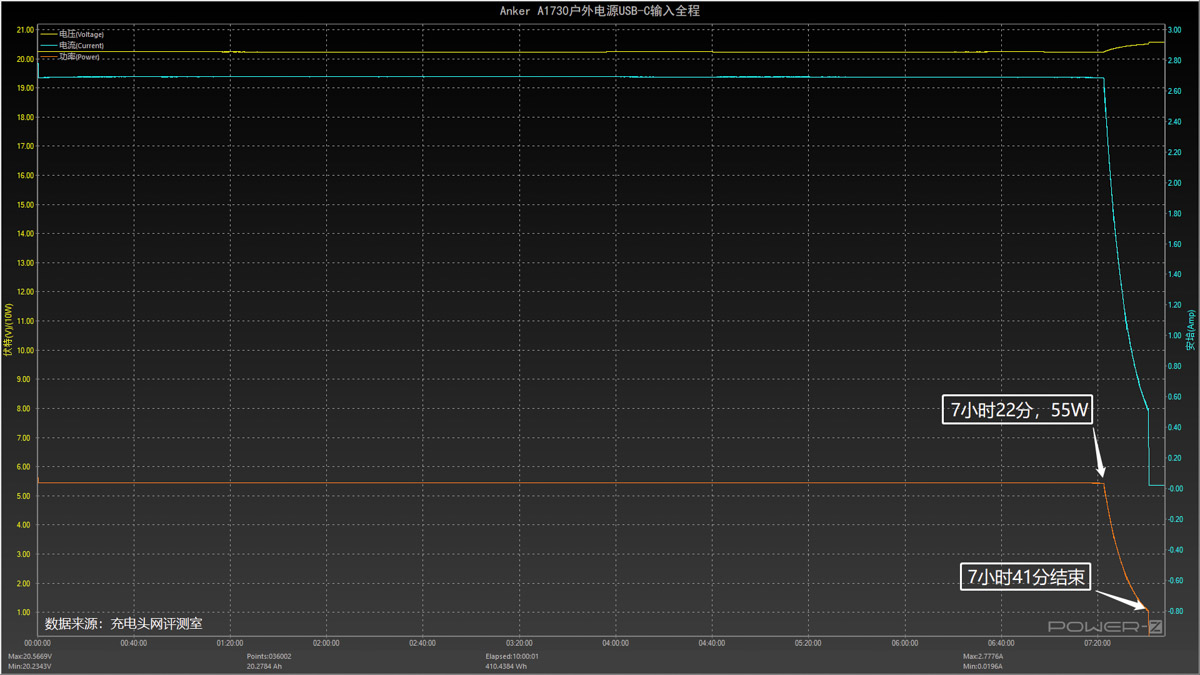This screenshot has height=675, width=1200.
Task: Select the '7小时41分结束' annotation label
Action: (1024, 577)
